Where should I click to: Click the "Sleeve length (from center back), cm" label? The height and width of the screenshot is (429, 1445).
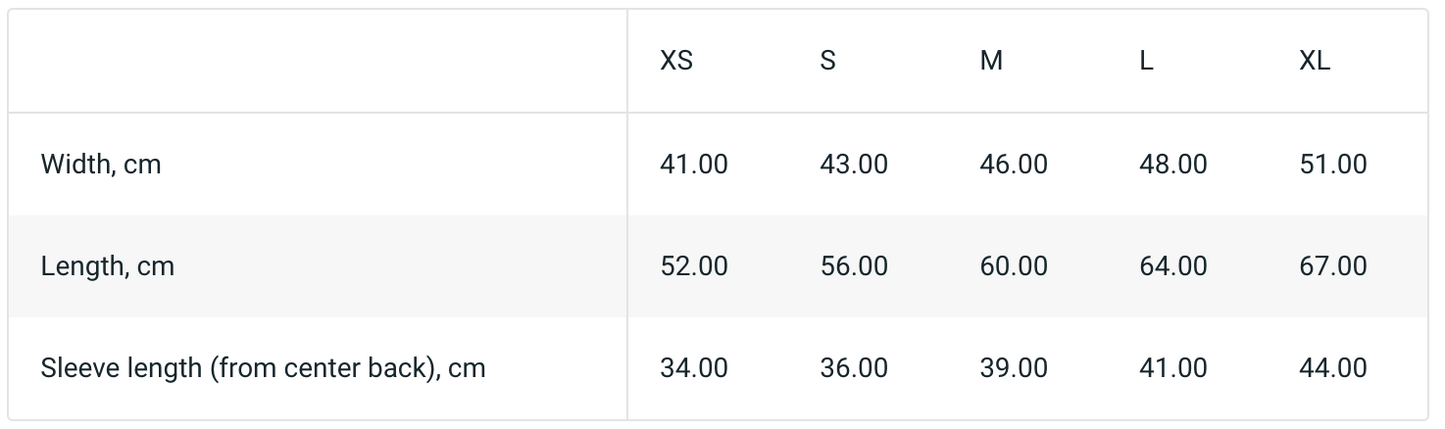point(263,368)
